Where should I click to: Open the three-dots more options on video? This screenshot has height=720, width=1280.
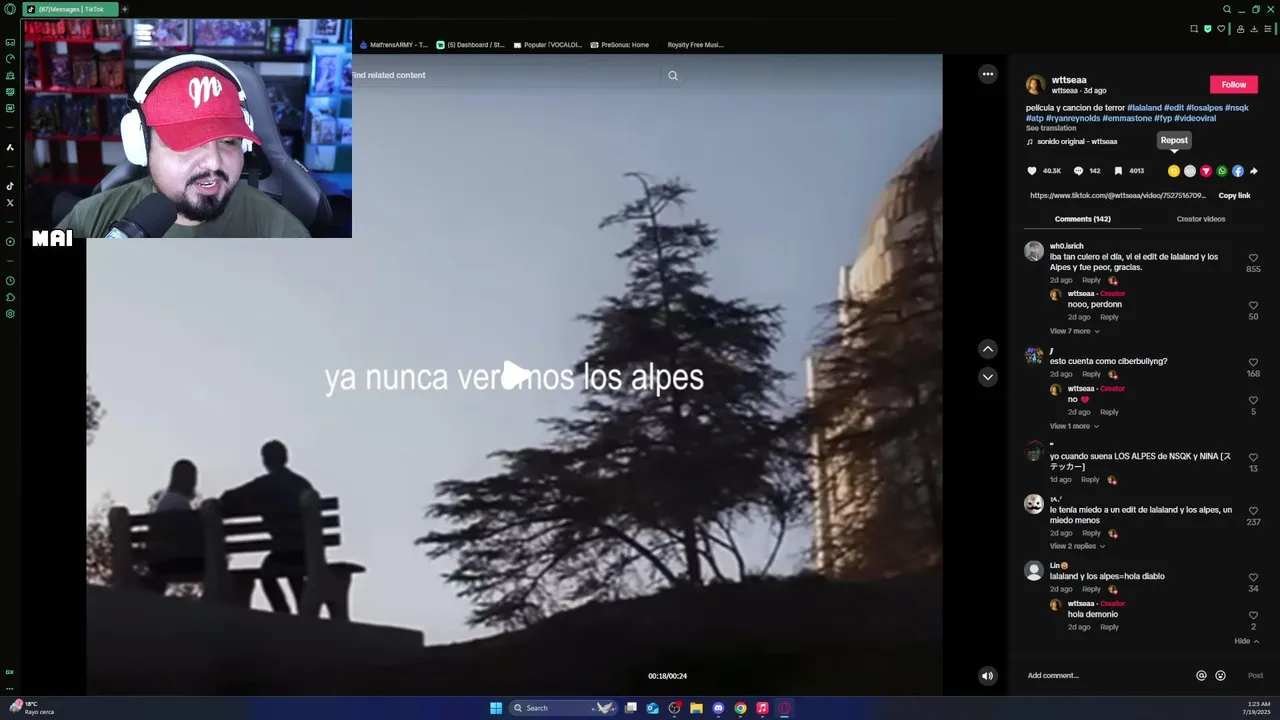pyautogui.click(x=987, y=74)
